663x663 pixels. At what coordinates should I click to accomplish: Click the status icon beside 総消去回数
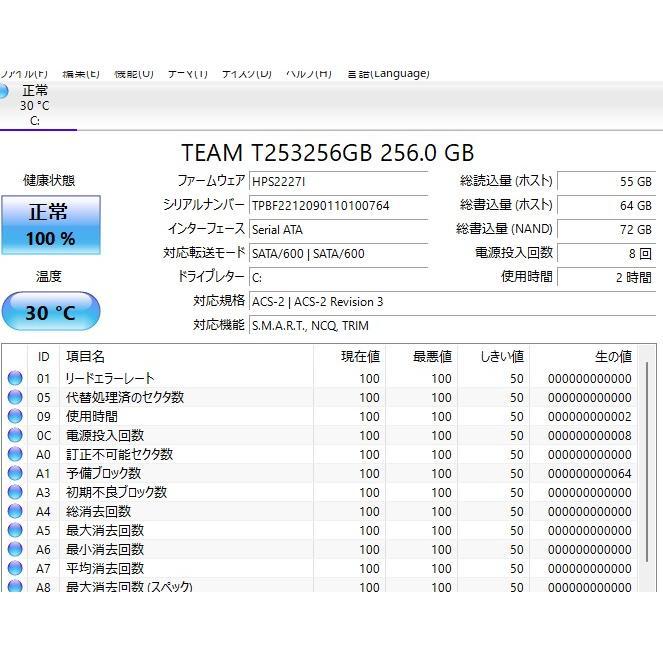point(14,511)
